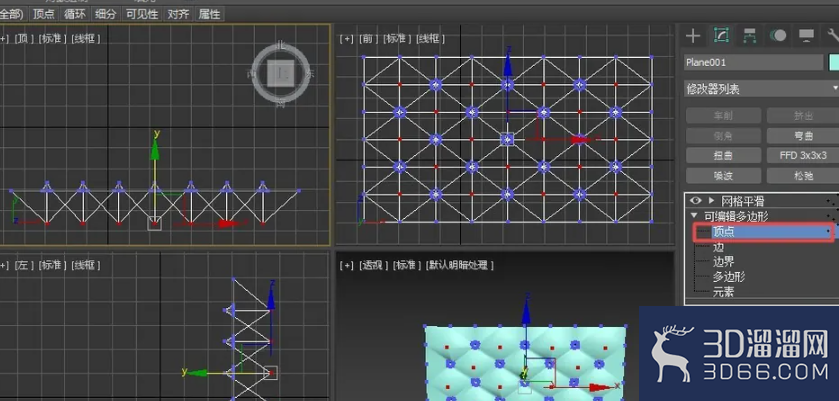Select 元素 sub-object level in stack
Screen dimensions: 839x401
723,292
